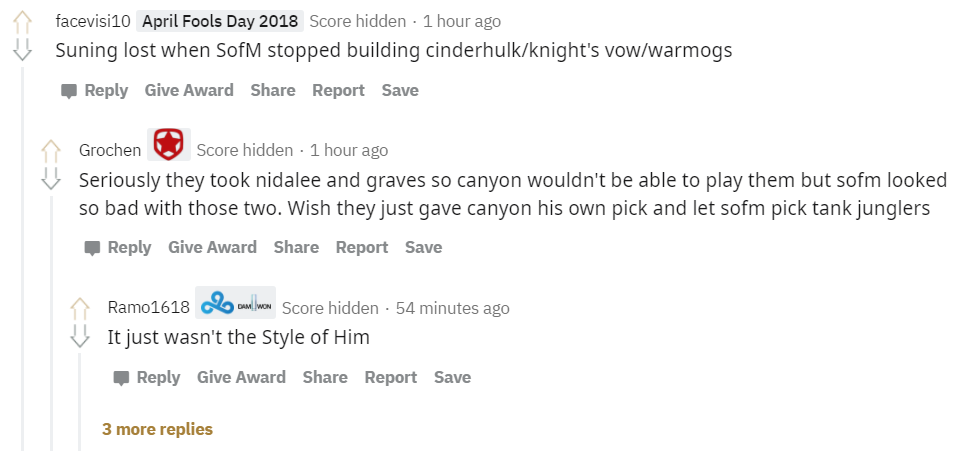Screen dimensions: 970x451
Task: Share Ramo1618's comment
Action: (x=325, y=377)
